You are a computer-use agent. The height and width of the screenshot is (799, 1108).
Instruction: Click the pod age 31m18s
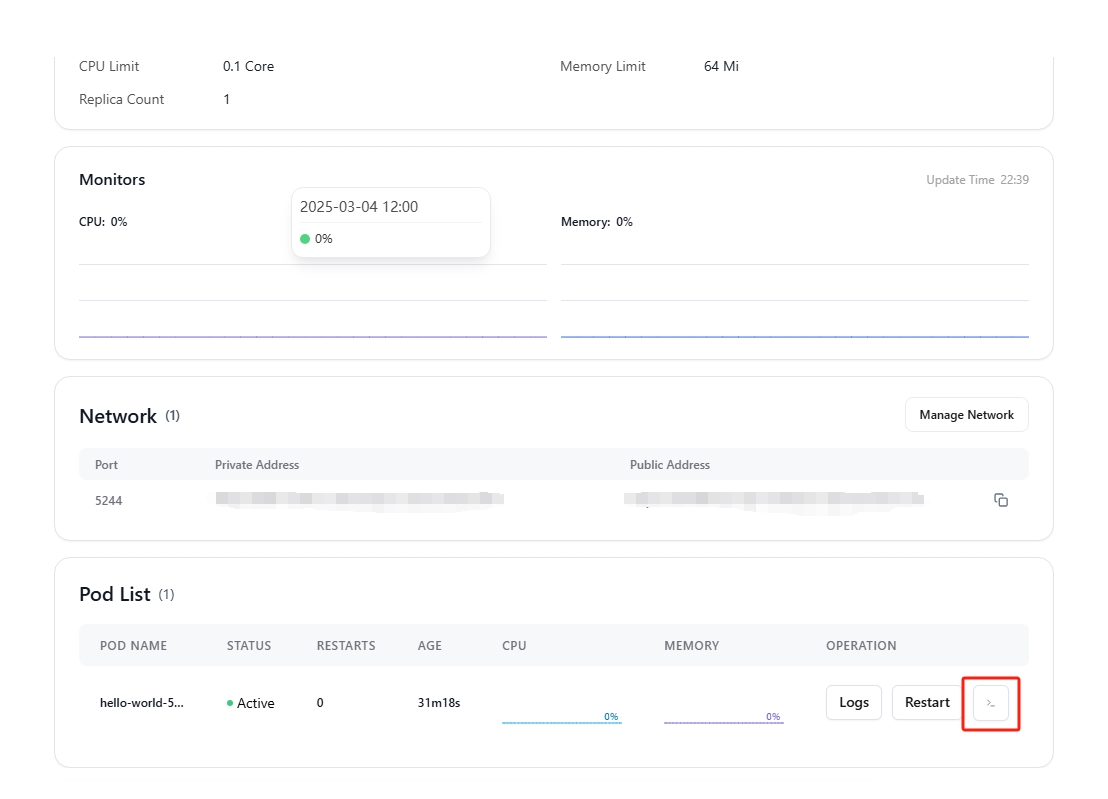pyautogui.click(x=439, y=702)
